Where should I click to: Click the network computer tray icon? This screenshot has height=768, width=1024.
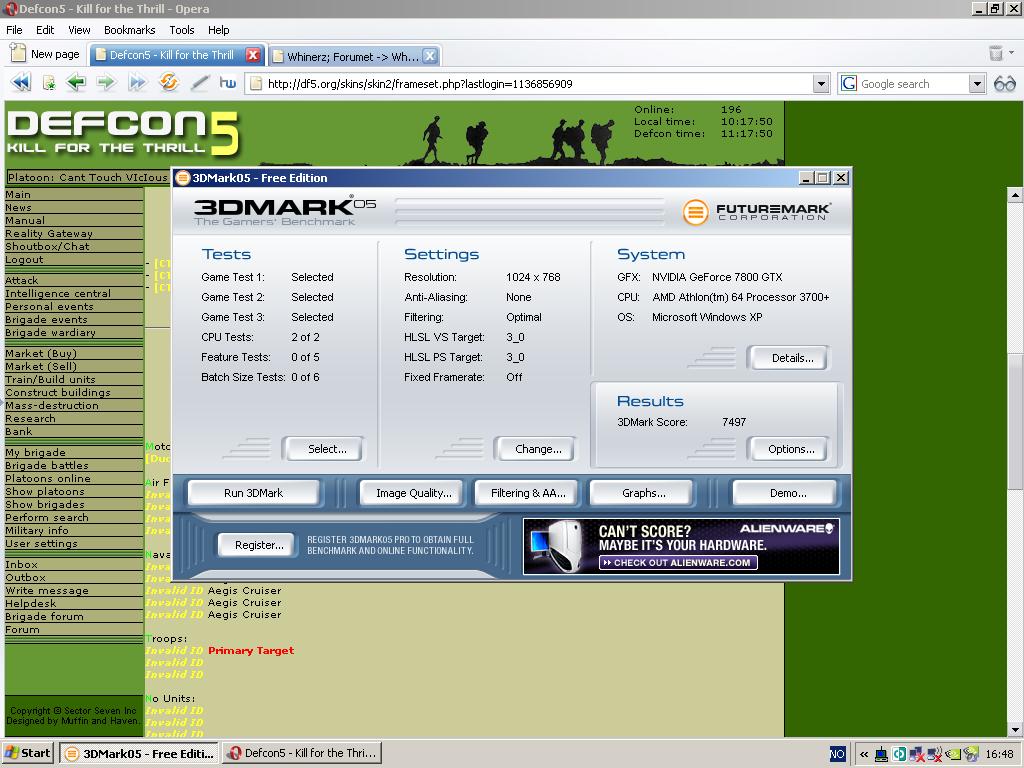point(881,754)
